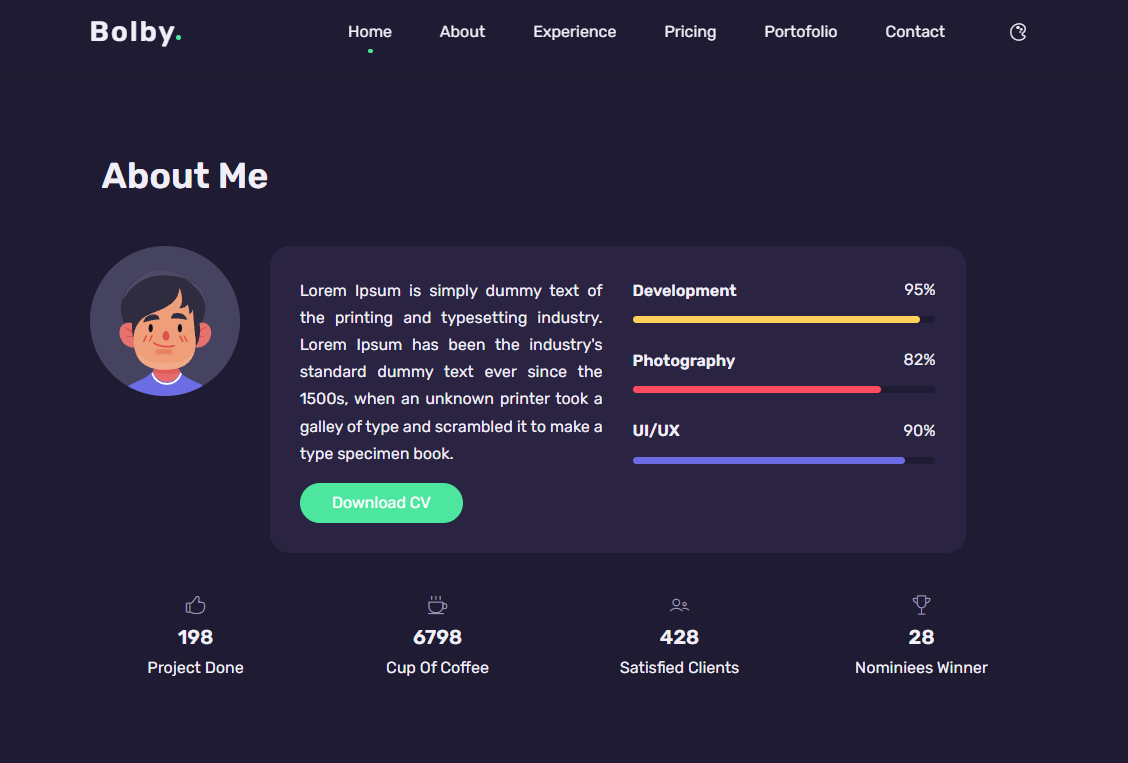
Task: Open the Home navigation item
Action: pos(369,31)
